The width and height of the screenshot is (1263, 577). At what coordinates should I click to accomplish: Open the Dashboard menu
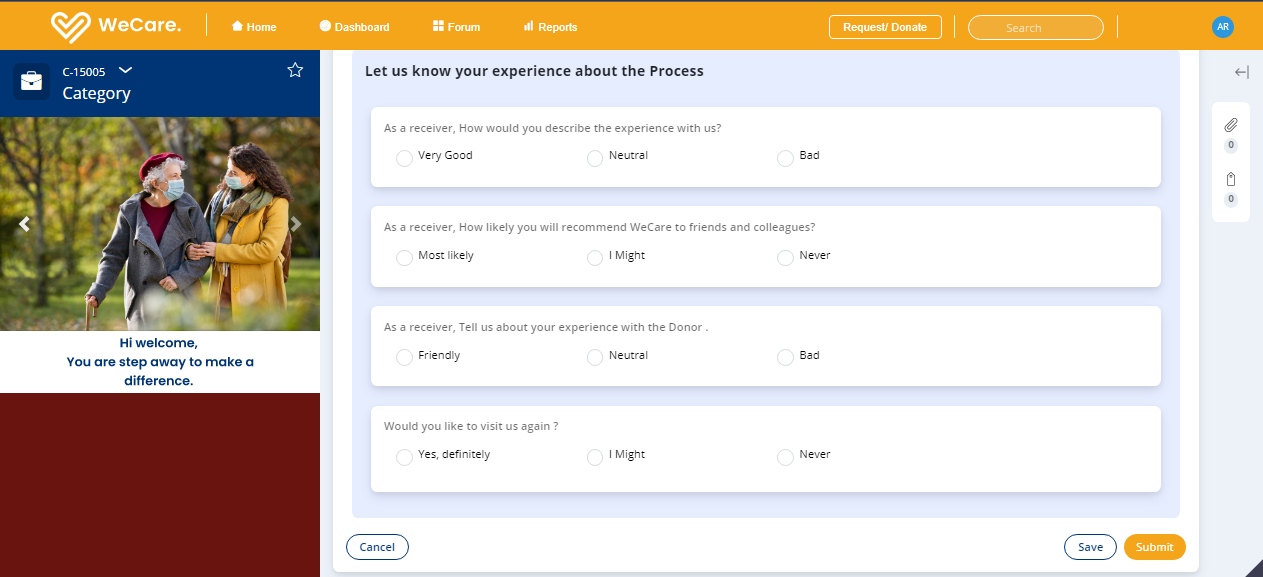point(354,27)
